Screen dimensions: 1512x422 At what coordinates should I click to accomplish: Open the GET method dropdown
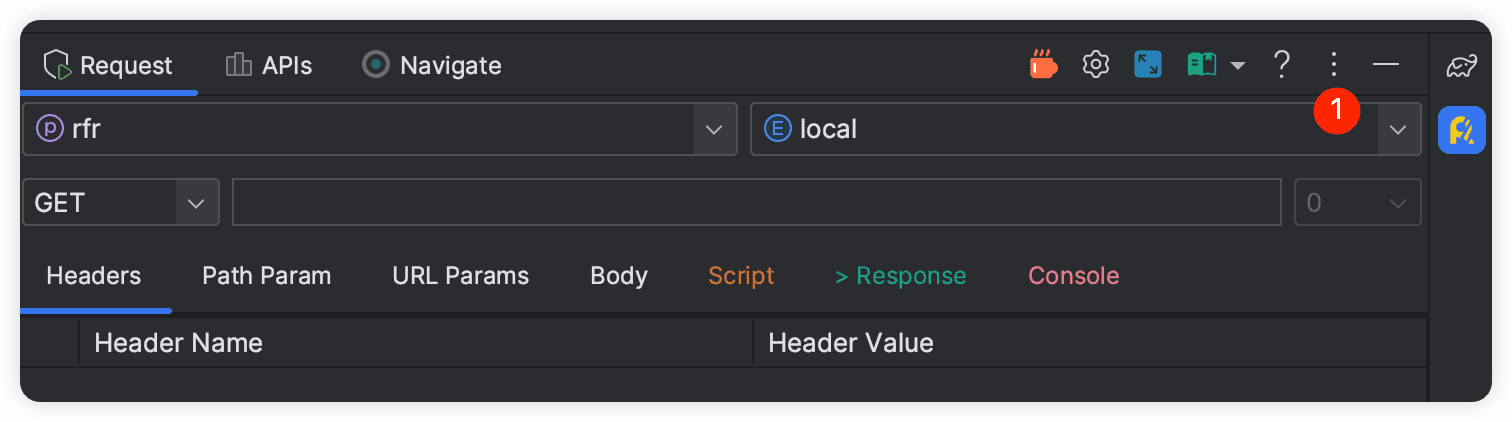pos(196,203)
